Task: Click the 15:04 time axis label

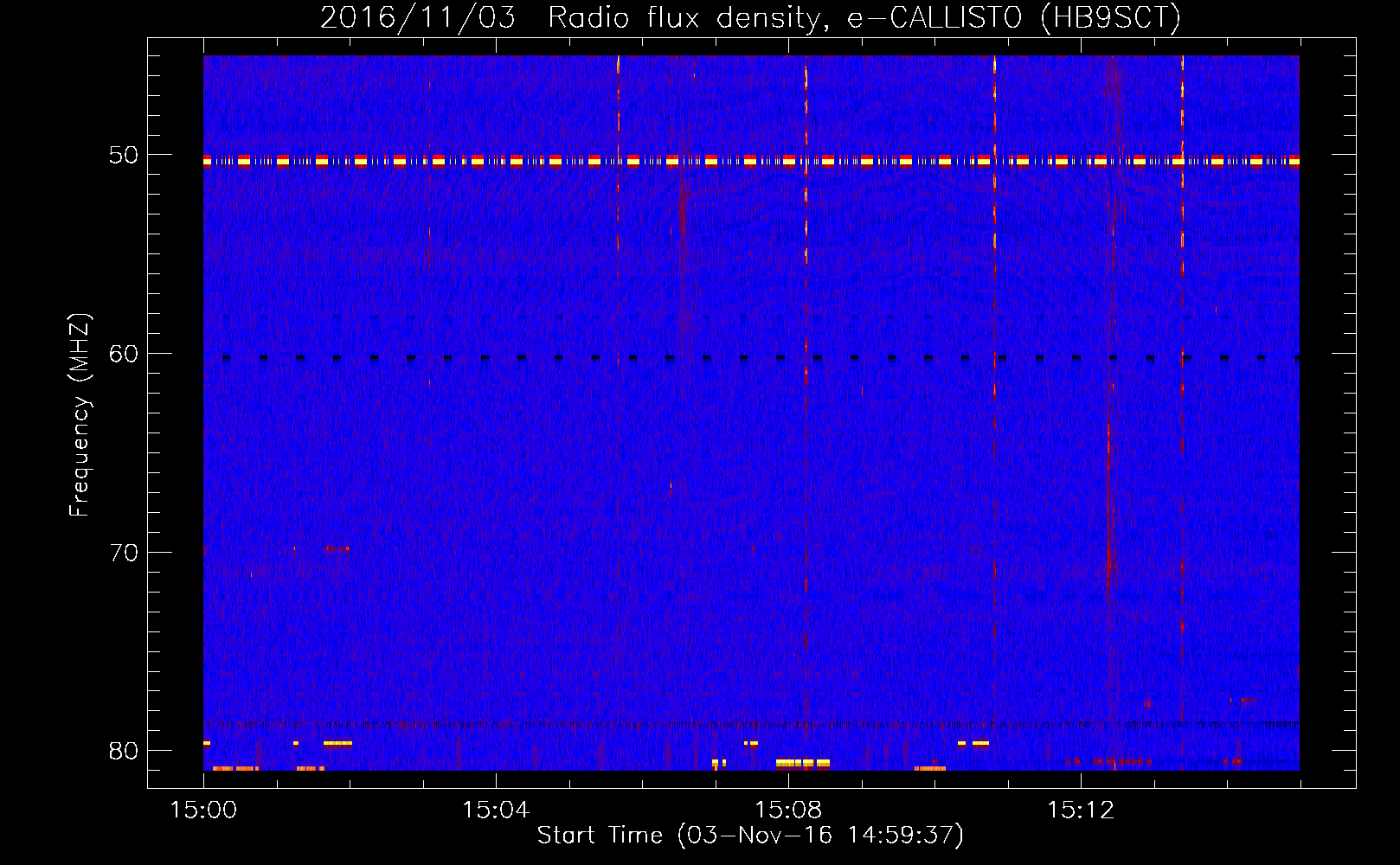Action: (x=496, y=811)
